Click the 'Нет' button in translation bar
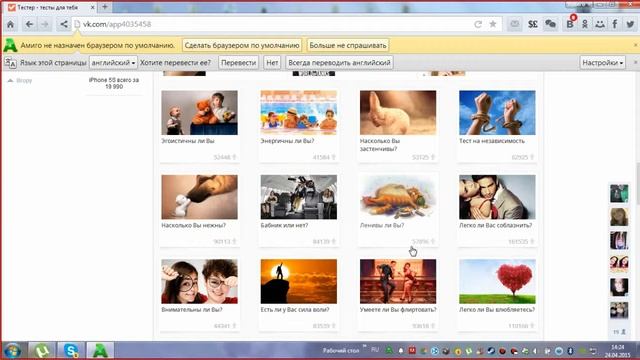 tap(272, 62)
